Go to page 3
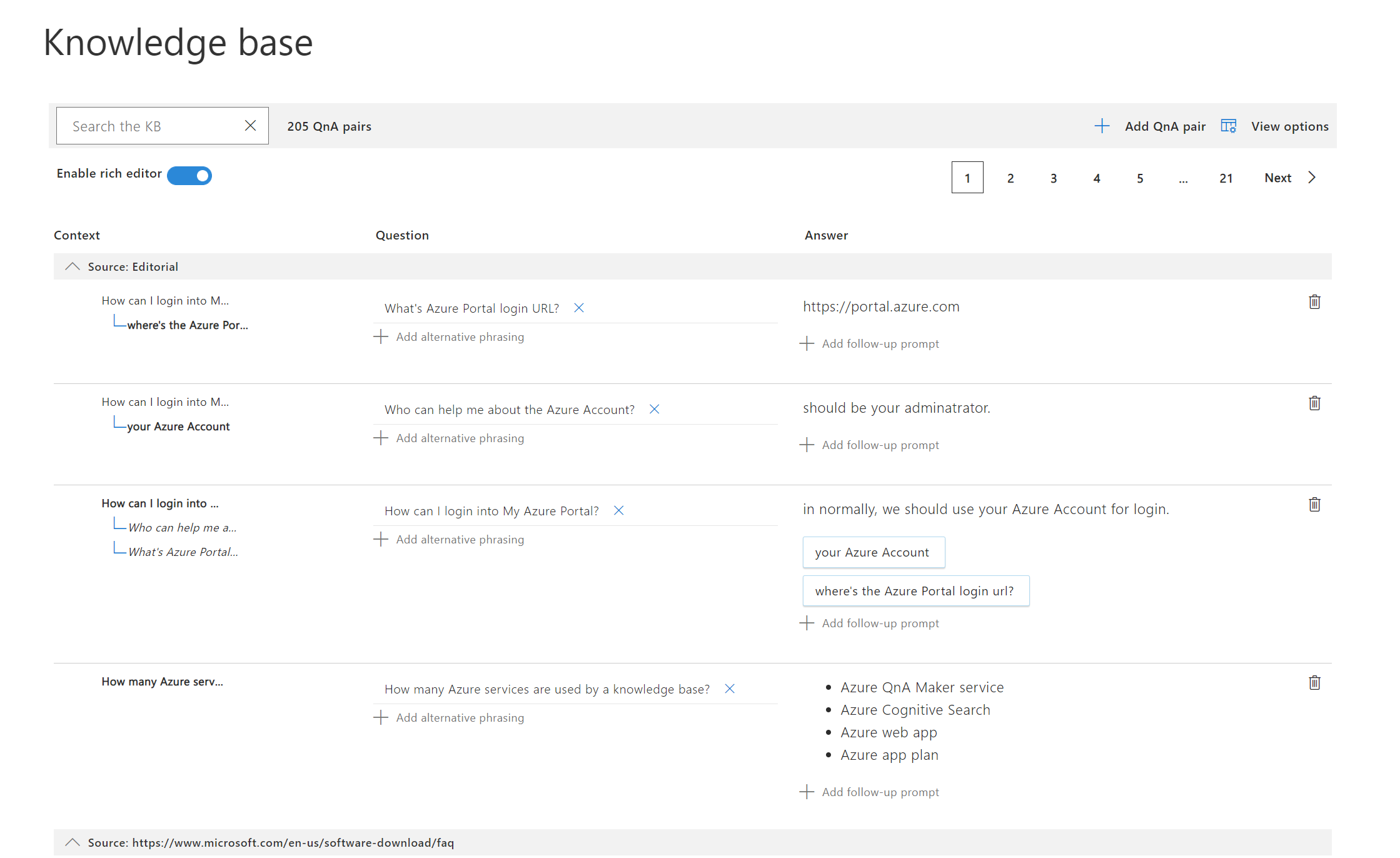This screenshot has width=1400, height=858. pos(1054,178)
